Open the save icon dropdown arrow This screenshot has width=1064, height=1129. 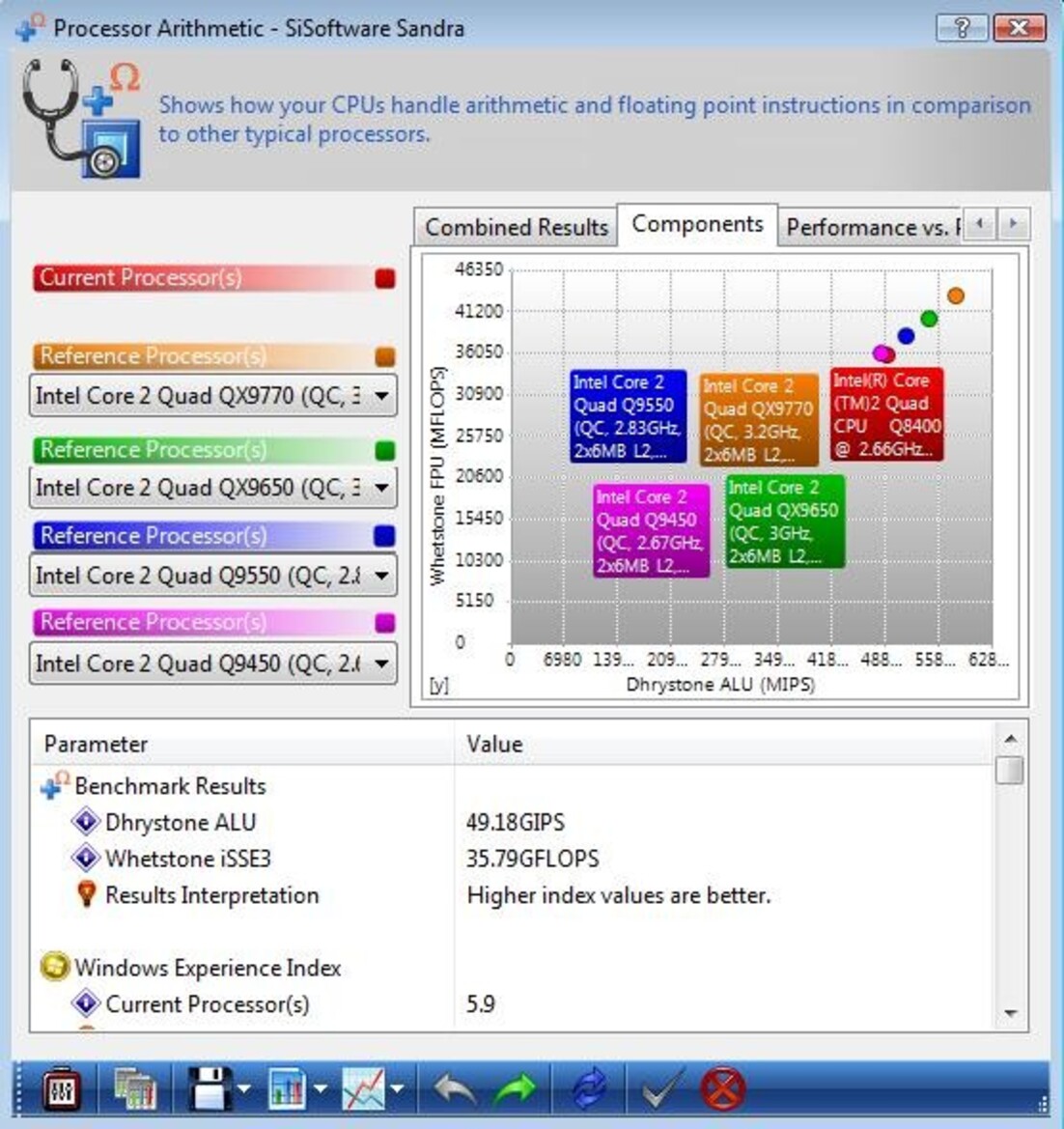(x=245, y=1089)
